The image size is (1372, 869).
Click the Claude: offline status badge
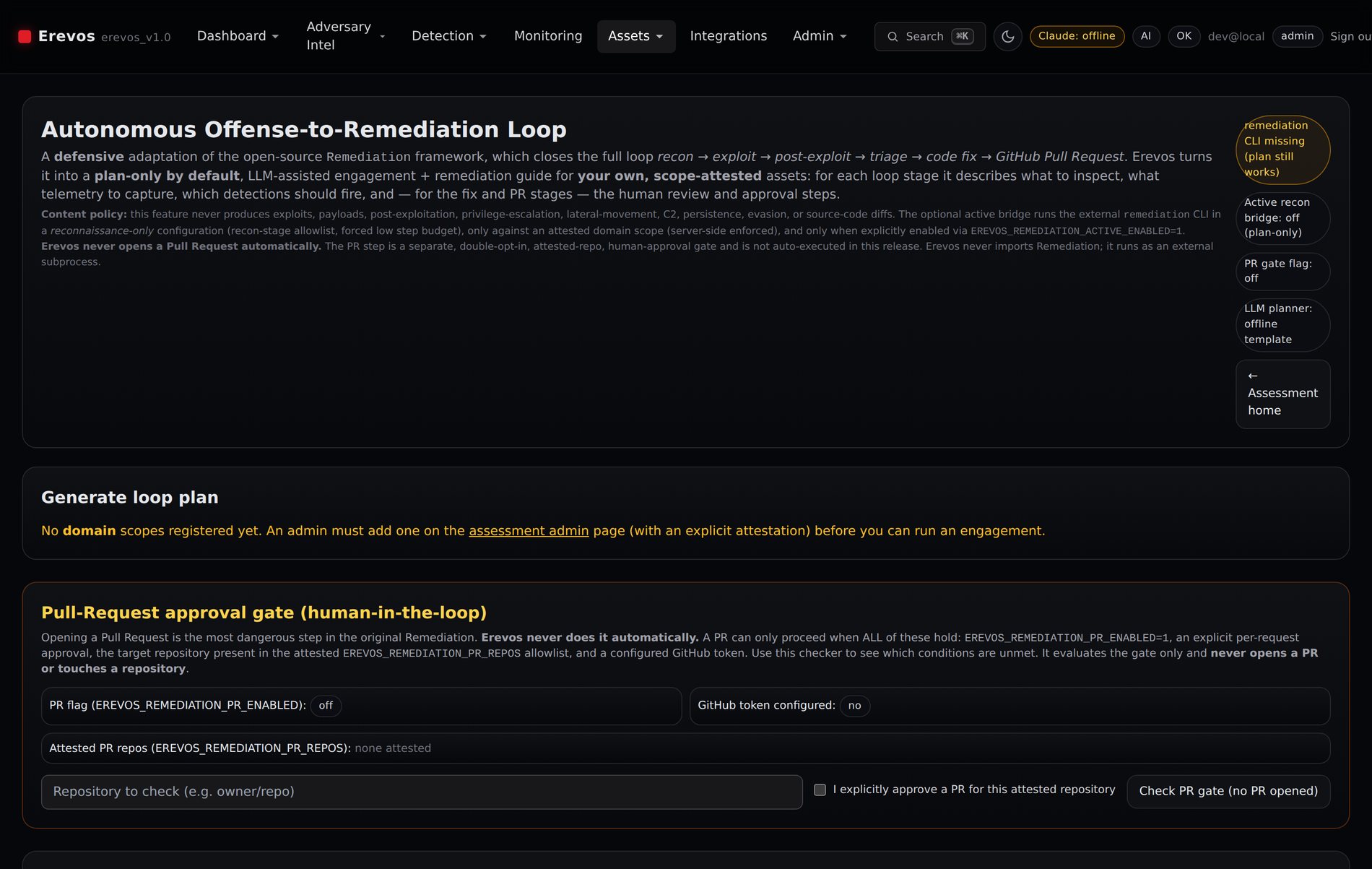(x=1077, y=36)
